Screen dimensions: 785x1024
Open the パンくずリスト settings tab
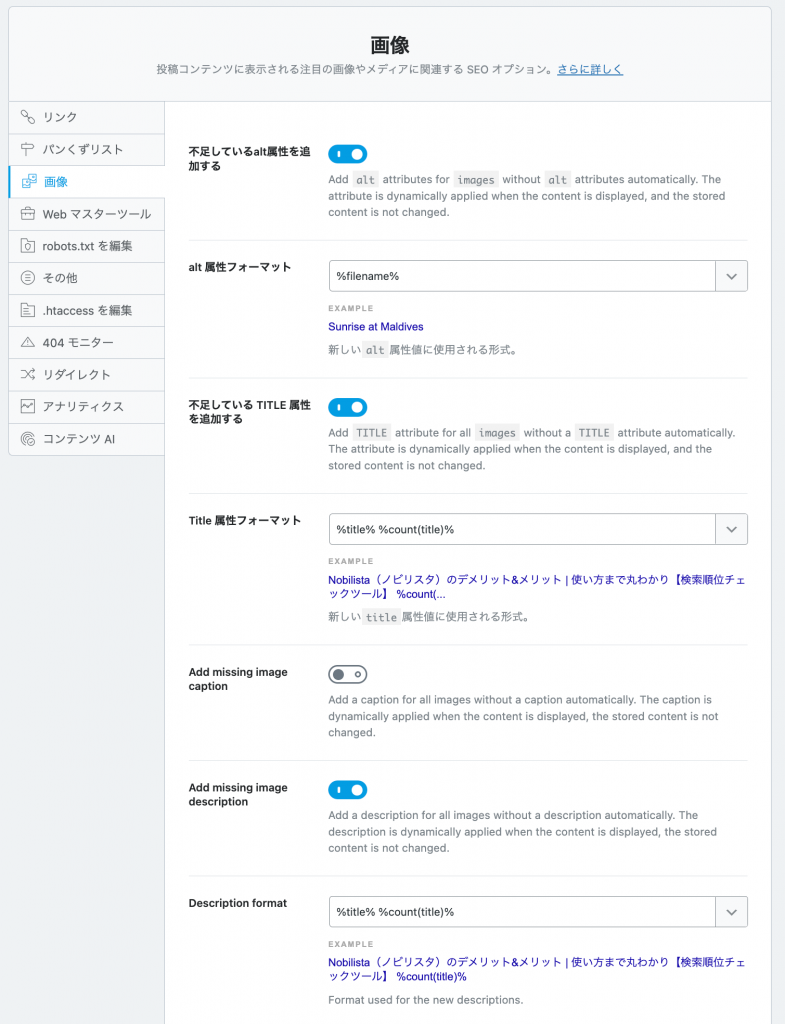pyautogui.click(x=86, y=150)
